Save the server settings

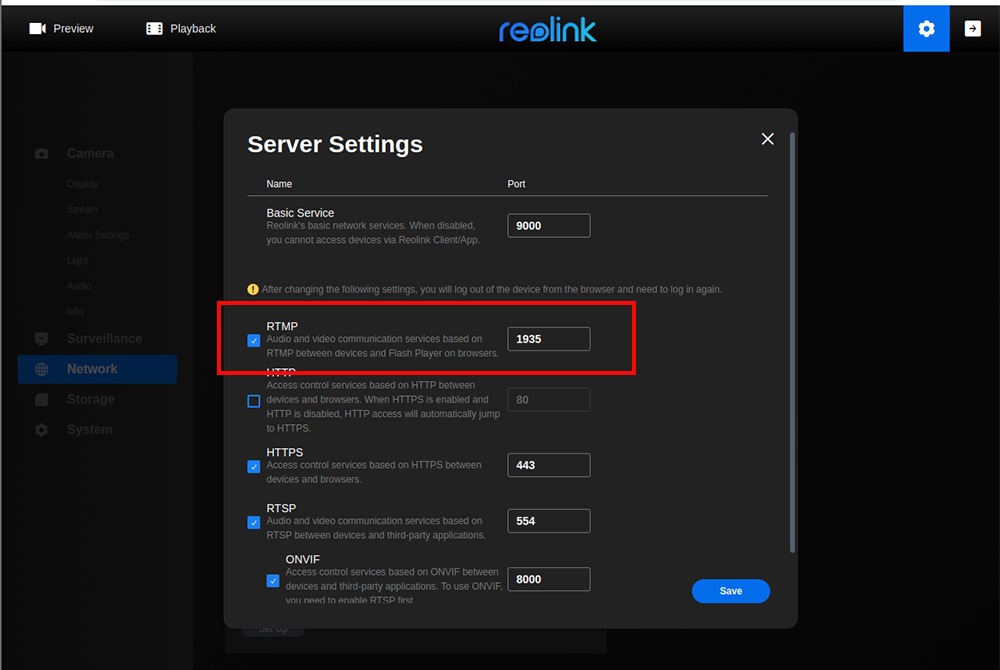click(x=730, y=591)
